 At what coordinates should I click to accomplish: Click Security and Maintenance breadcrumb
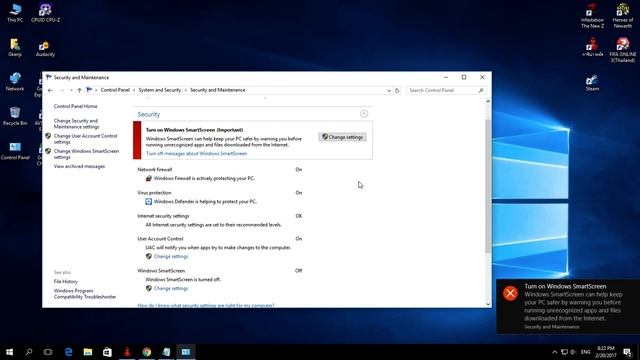[218, 90]
